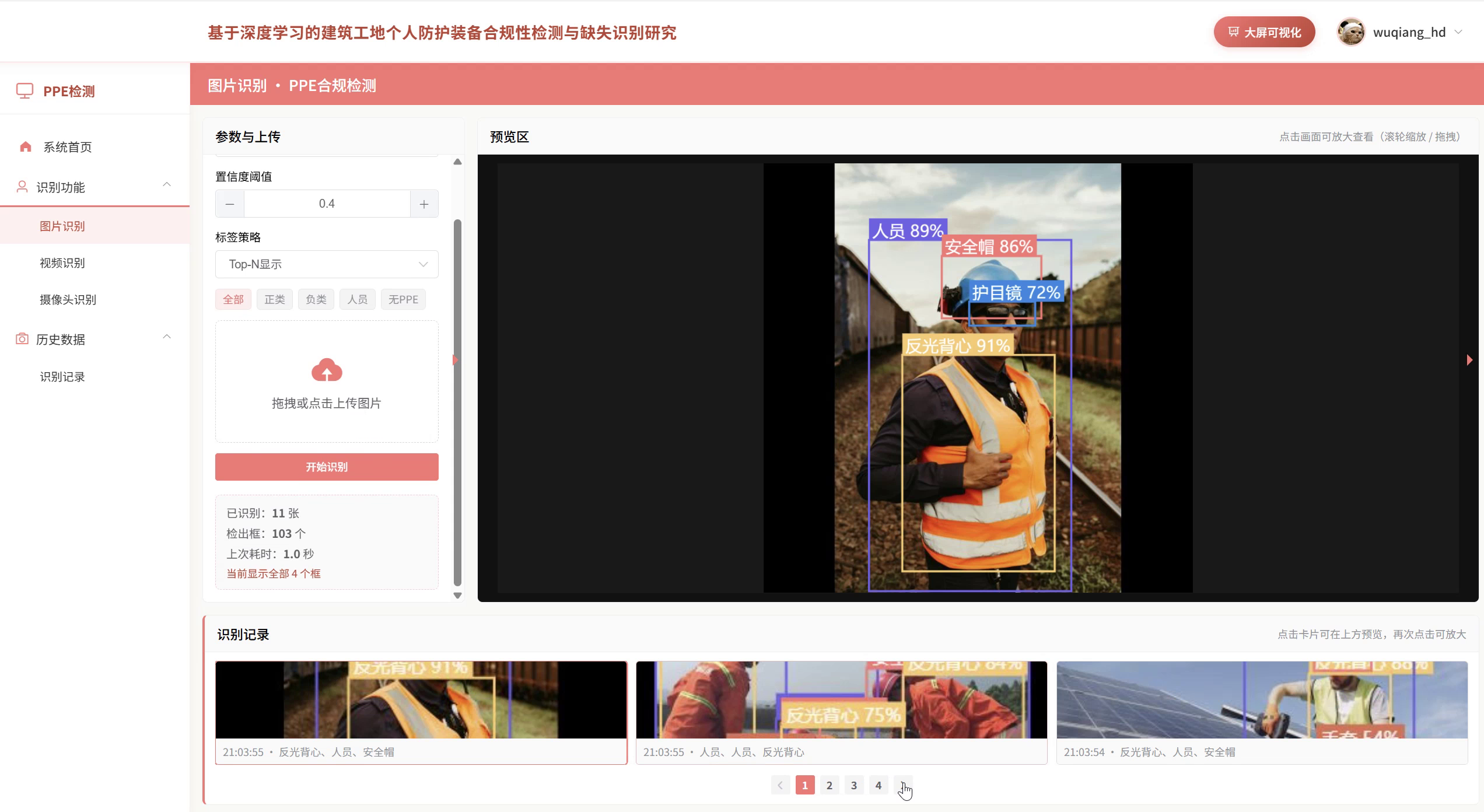The image size is (1484, 812).
Task: Select the 无PPE filter tag
Action: pyautogui.click(x=403, y=299)
